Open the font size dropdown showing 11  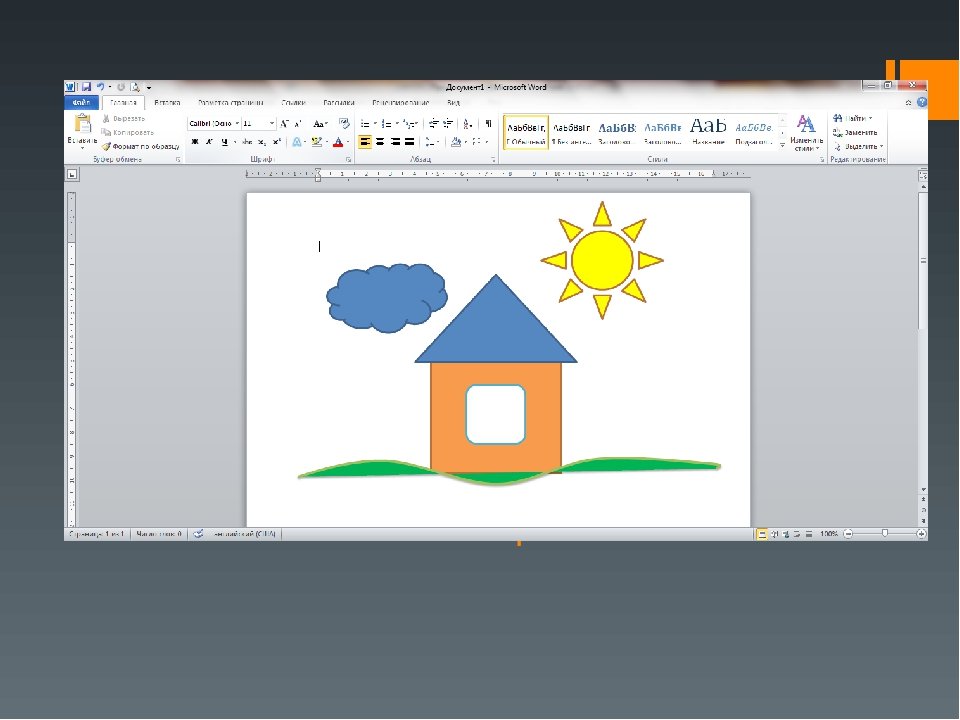pyautogui.click(x=259, y=123)
